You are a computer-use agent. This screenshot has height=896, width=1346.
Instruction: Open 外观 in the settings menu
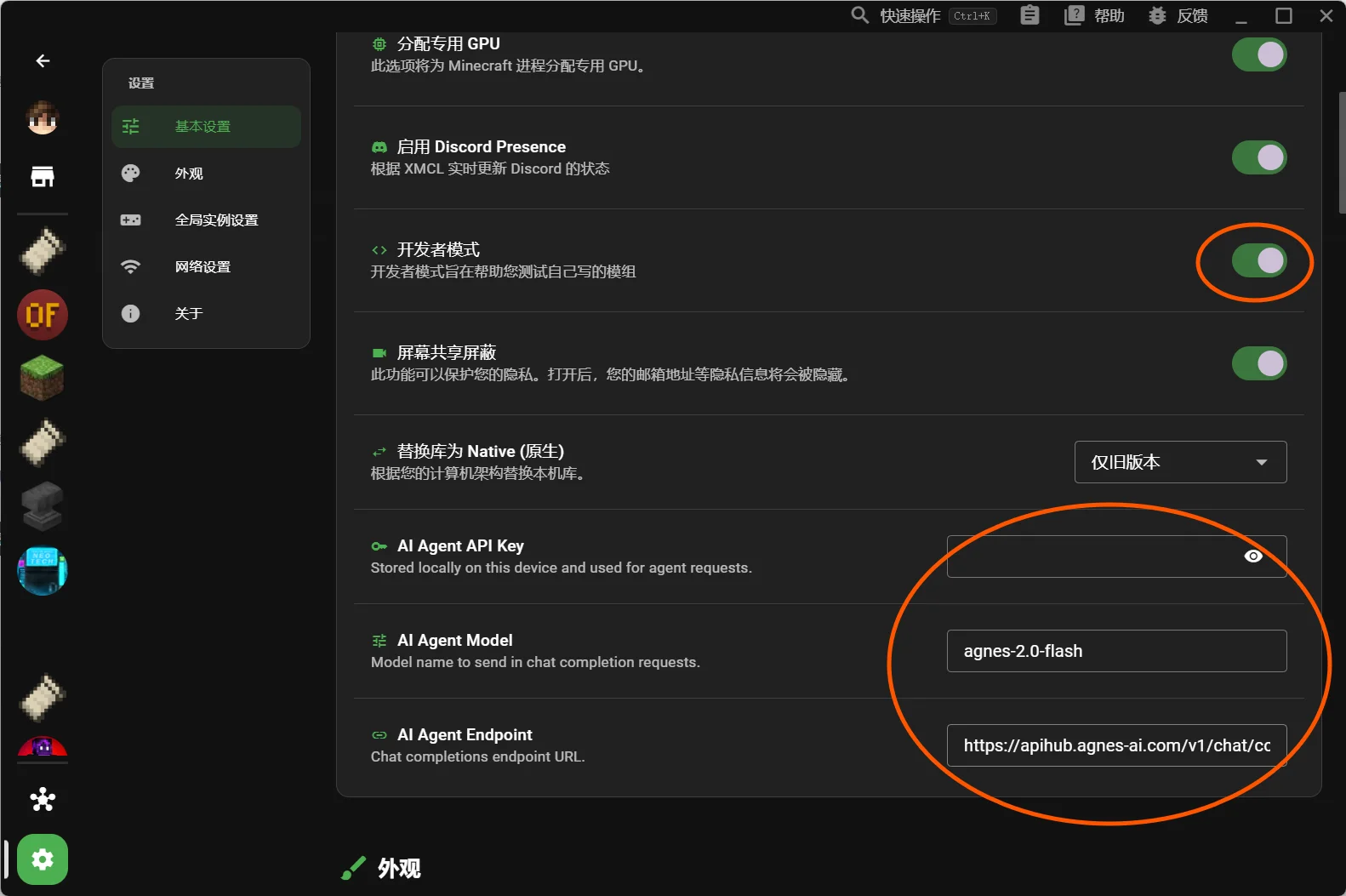pyautogui.click(x=206, y=174)
